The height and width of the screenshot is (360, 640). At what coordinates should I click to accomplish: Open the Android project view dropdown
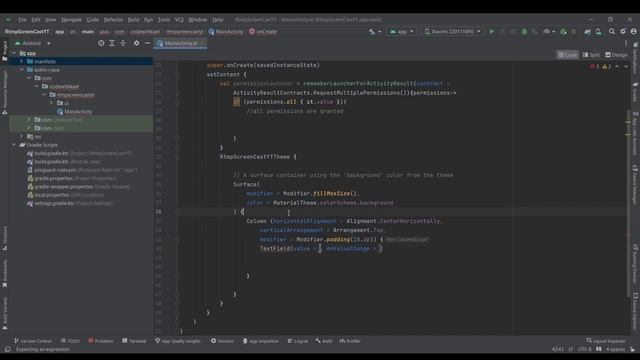pyautogui.click(x=33, y=43)
